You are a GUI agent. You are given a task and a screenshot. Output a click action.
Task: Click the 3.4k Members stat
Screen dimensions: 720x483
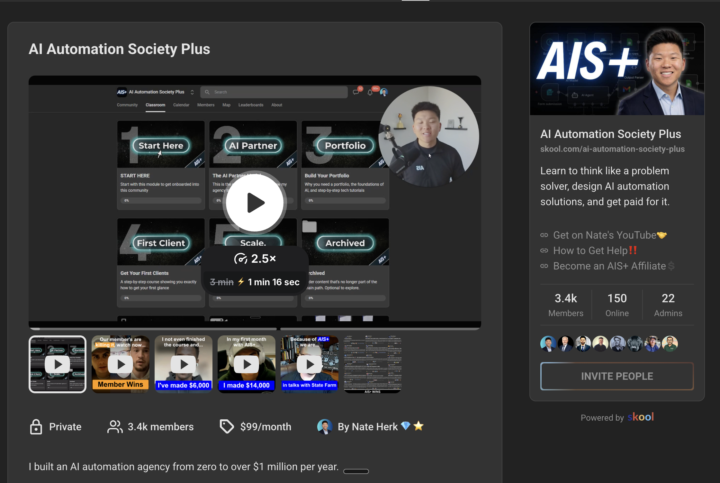(x=566, y=305)
